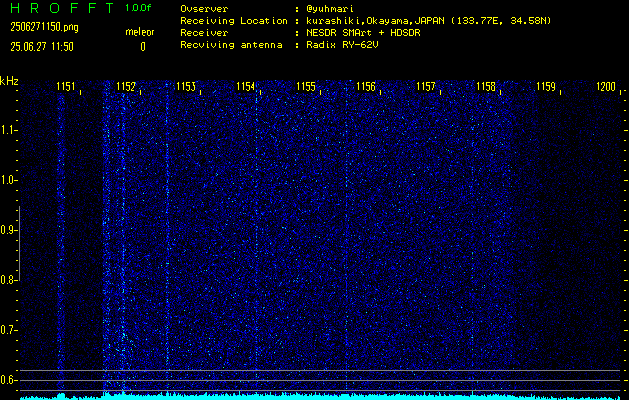This screenshot has width=629, height=400.
Task: Click the 0.6 kHz frequency label
Action: [x=8, y=380]
